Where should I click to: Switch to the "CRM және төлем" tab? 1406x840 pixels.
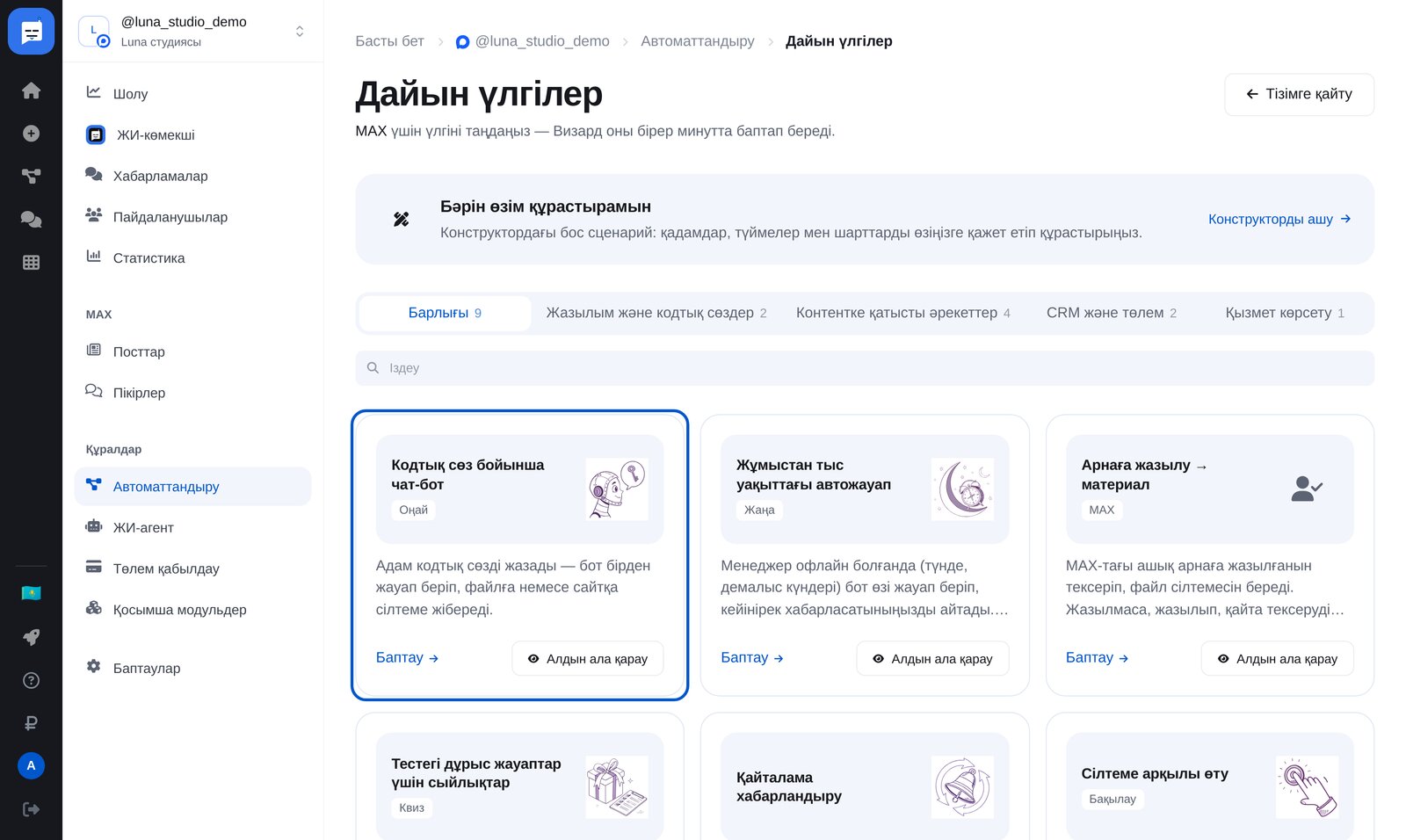[x=1112, y=313]
